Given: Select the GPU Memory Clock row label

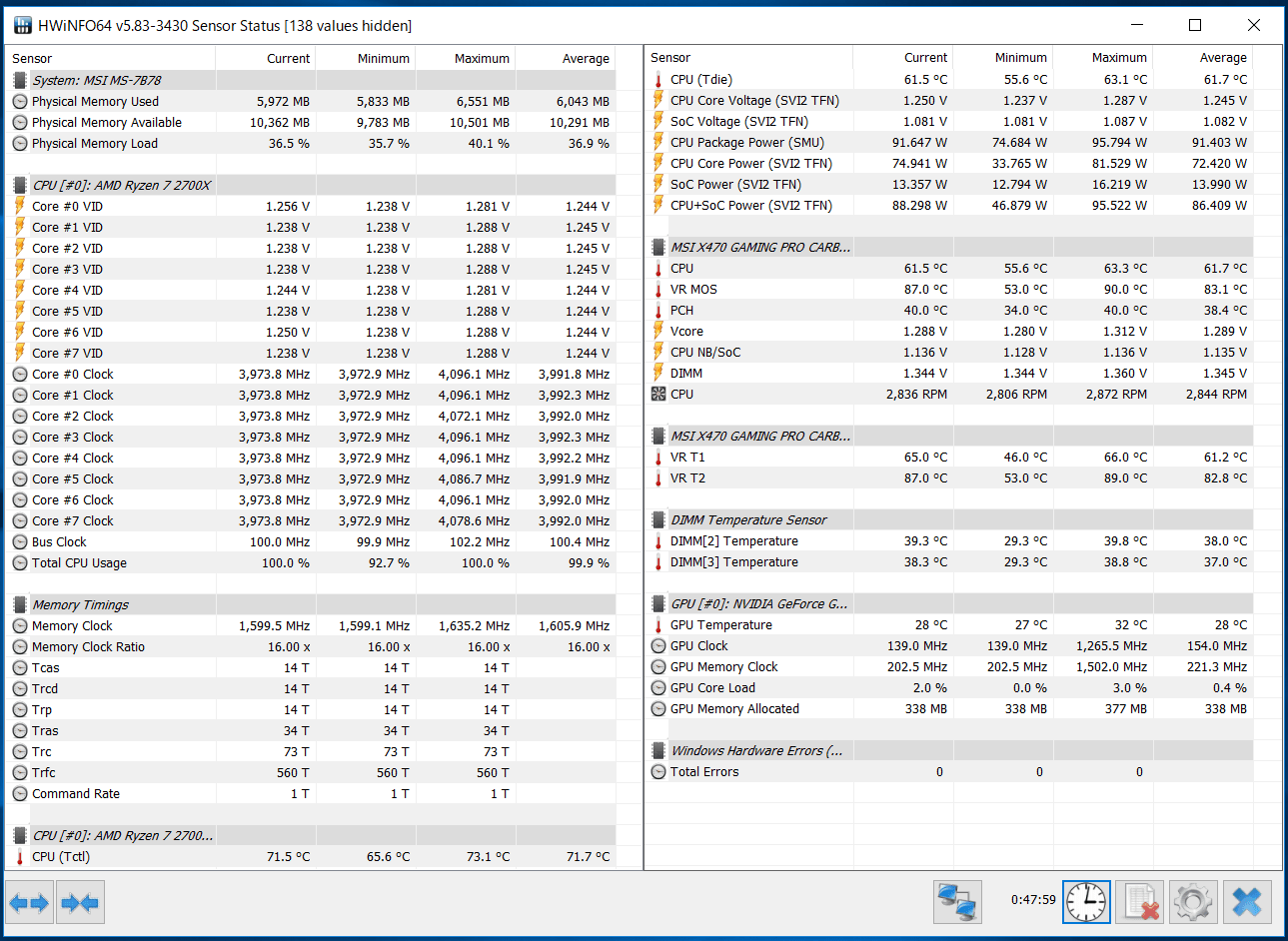Looking at the screenshot, I should 723,667.
